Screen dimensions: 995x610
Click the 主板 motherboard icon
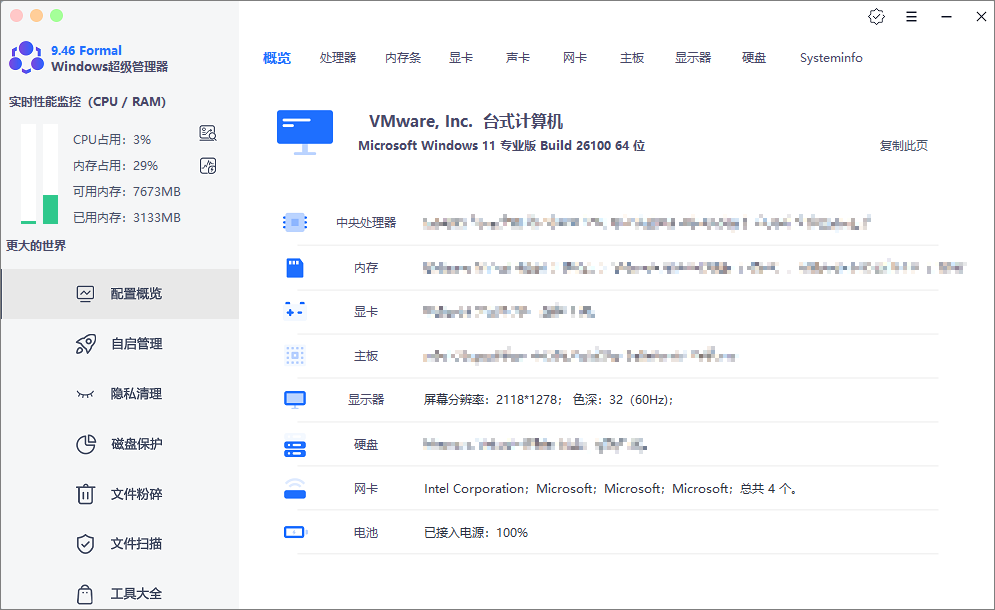[294, 355]
